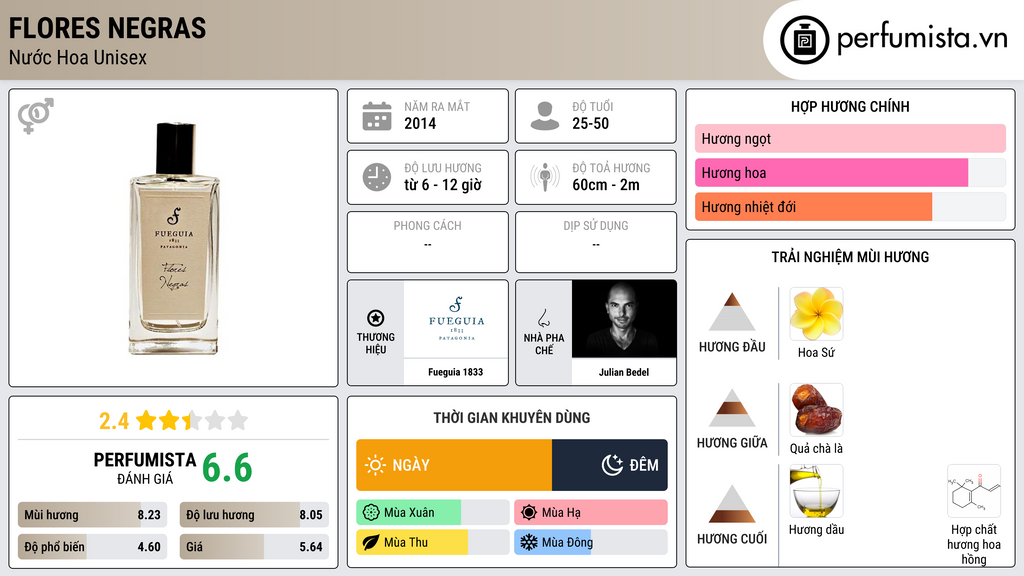Click the flower icon for Mùa Xuân
This screenshot has height=576, width=1024.
[371, 512]
